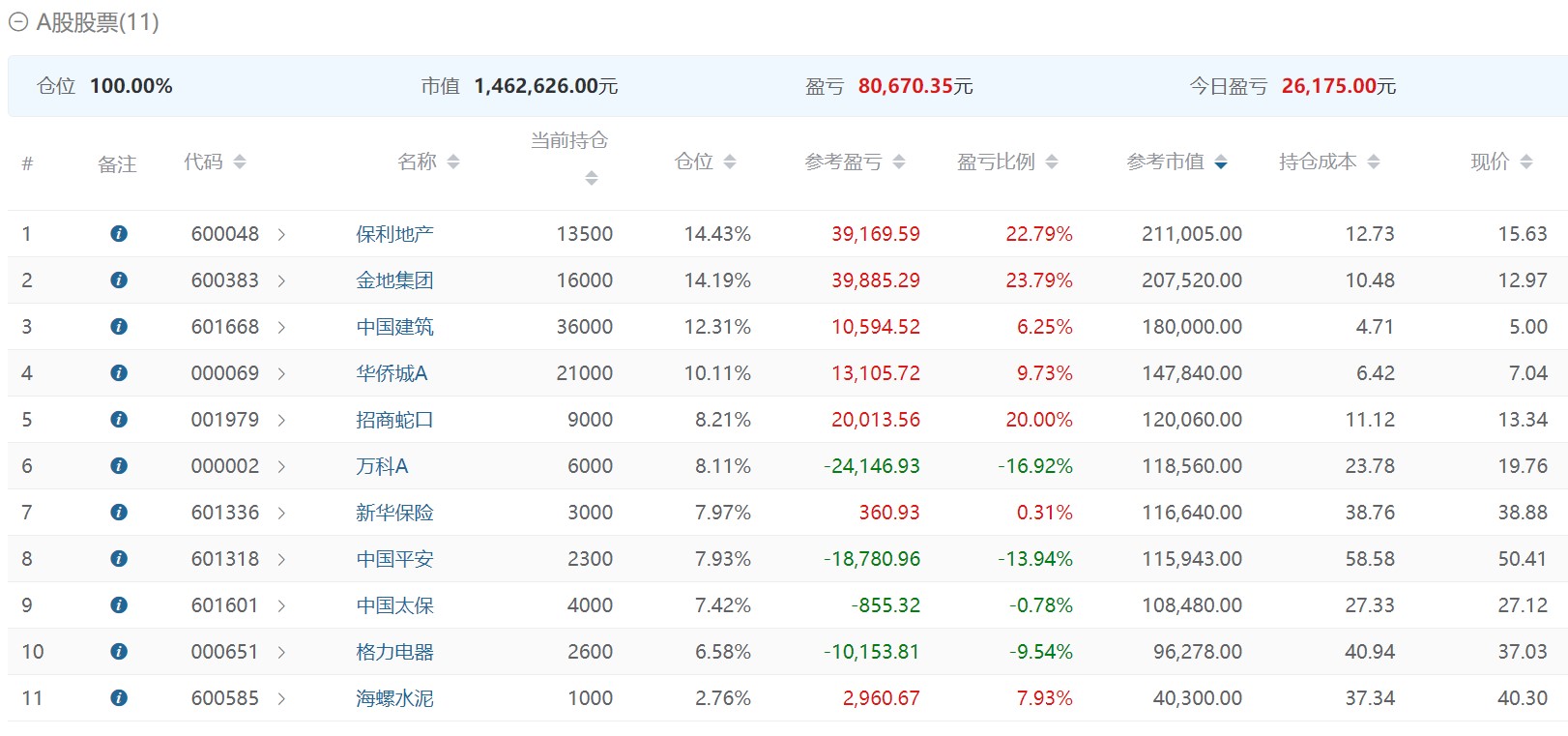Click 中国平安 loss ratio -13.94%
Screen dimensions: 1568x736
click(1035, 559)
